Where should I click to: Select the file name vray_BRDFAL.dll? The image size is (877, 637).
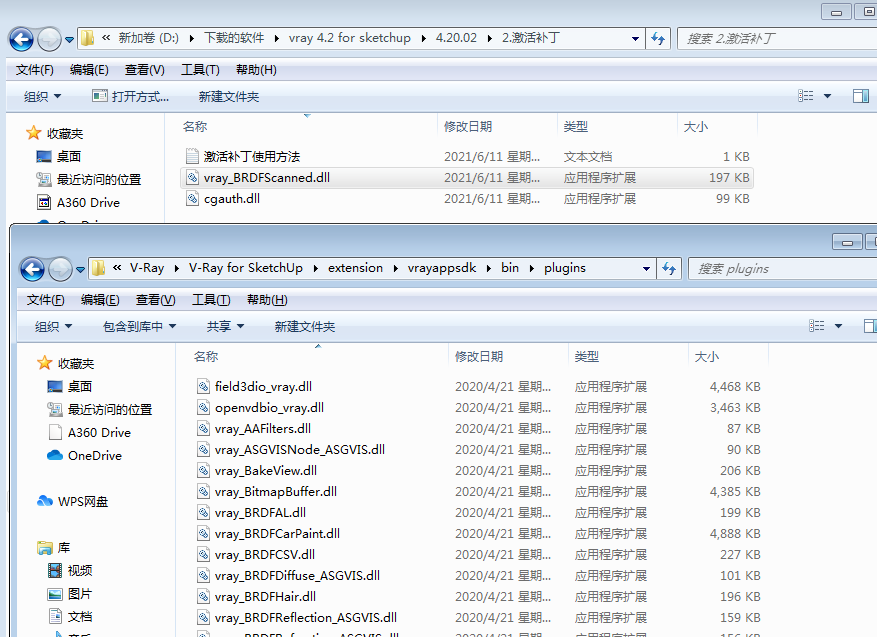pyautogui.click(x=261, y=513)
